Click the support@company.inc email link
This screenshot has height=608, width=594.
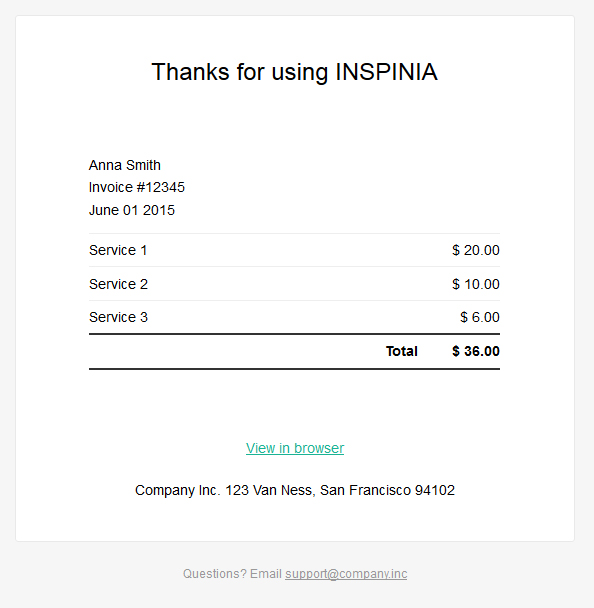click(346, 574)
